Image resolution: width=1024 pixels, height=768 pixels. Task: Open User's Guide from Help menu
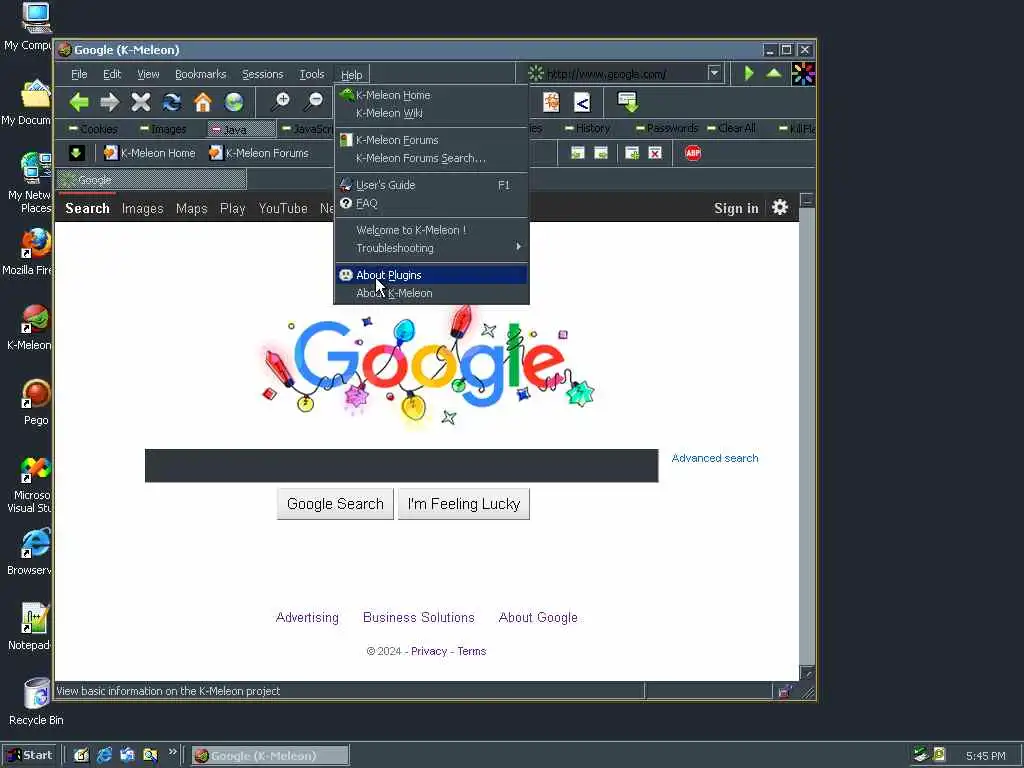(431, 185)
